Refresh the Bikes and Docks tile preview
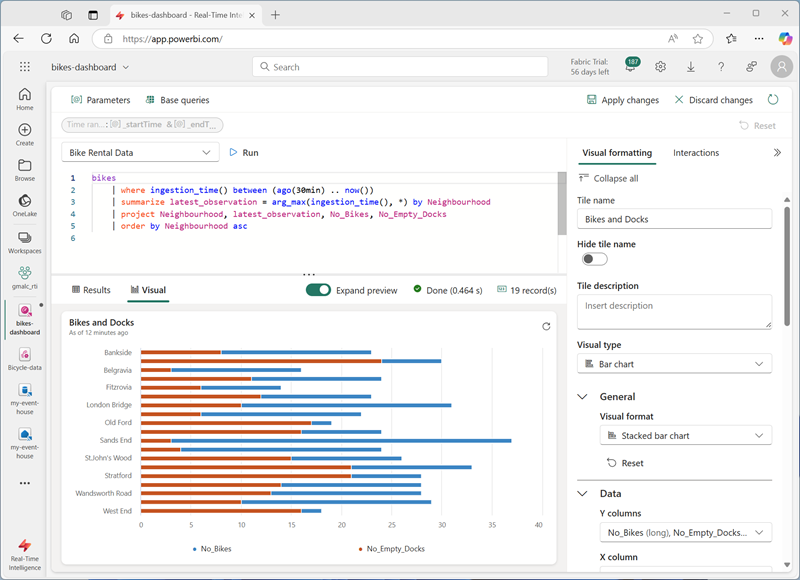 click(546, 326)
